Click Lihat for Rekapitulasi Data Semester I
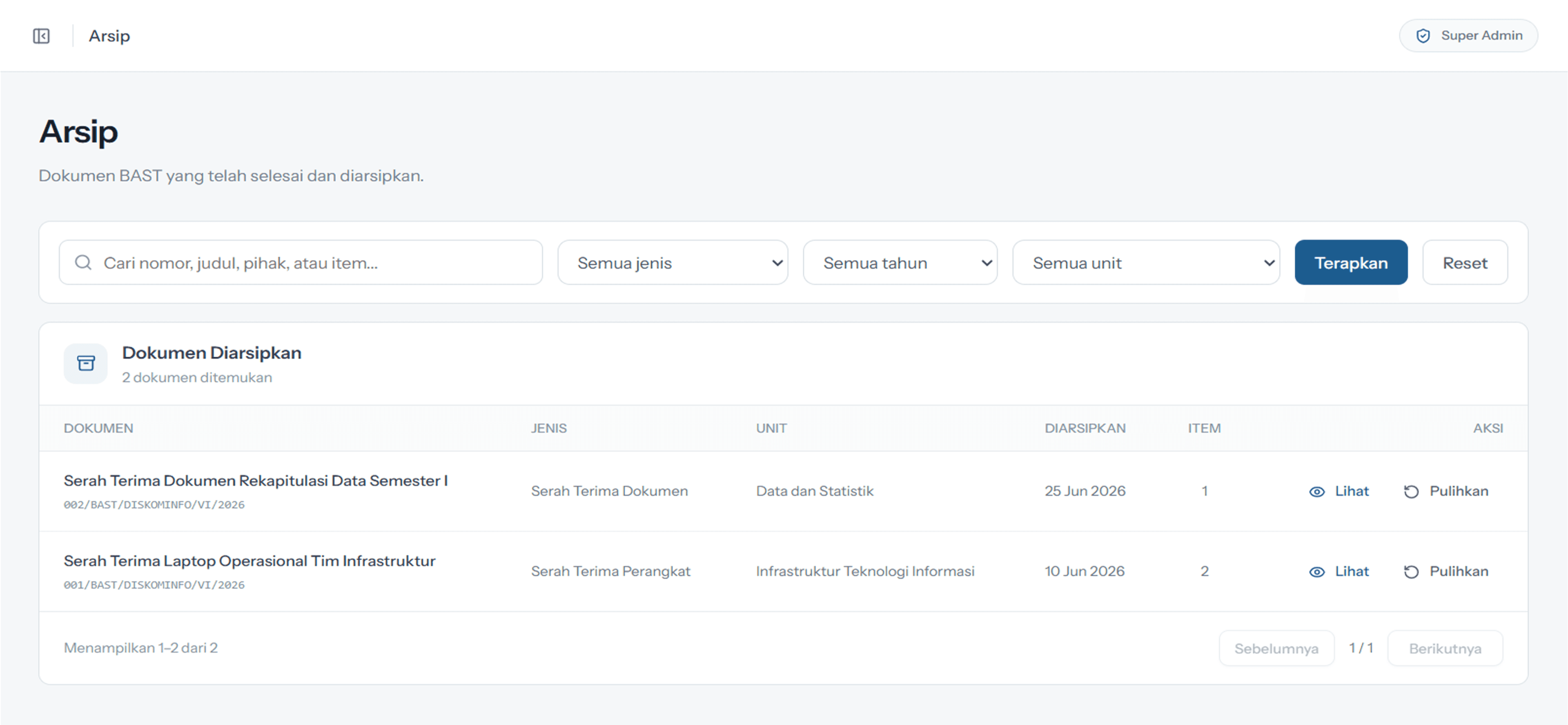This screenshot has height=725, width=1568. 1339,491
